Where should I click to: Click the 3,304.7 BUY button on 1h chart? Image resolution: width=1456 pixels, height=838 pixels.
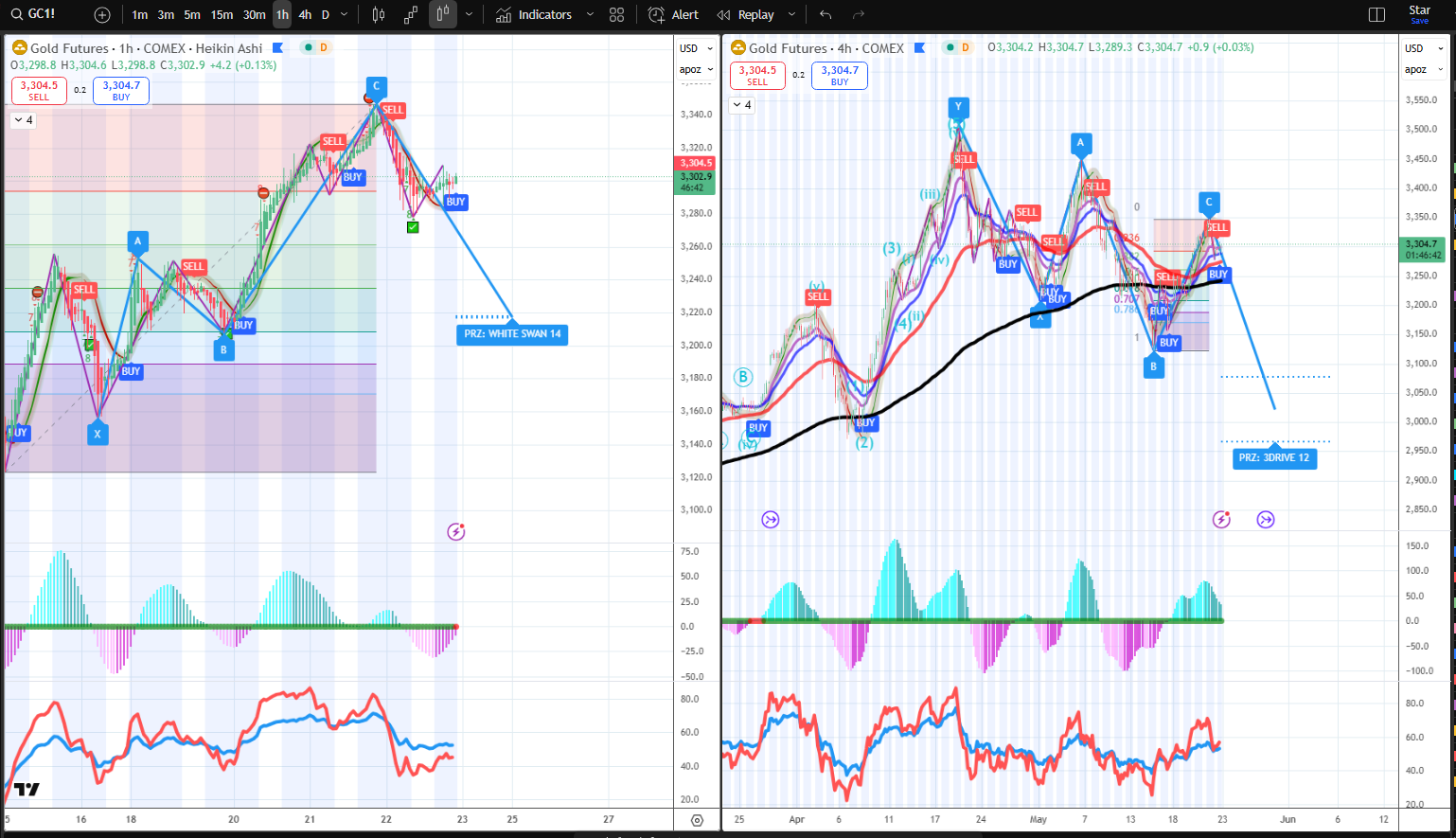pyautogui.click(x=121, y=90)
